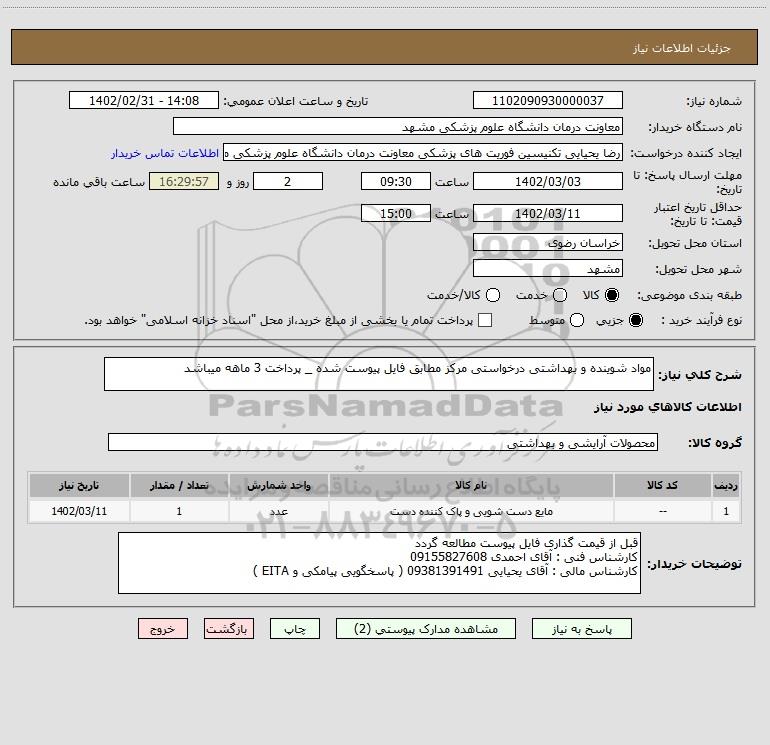Click the countdown timer 16:29:57

click(184, 181)
